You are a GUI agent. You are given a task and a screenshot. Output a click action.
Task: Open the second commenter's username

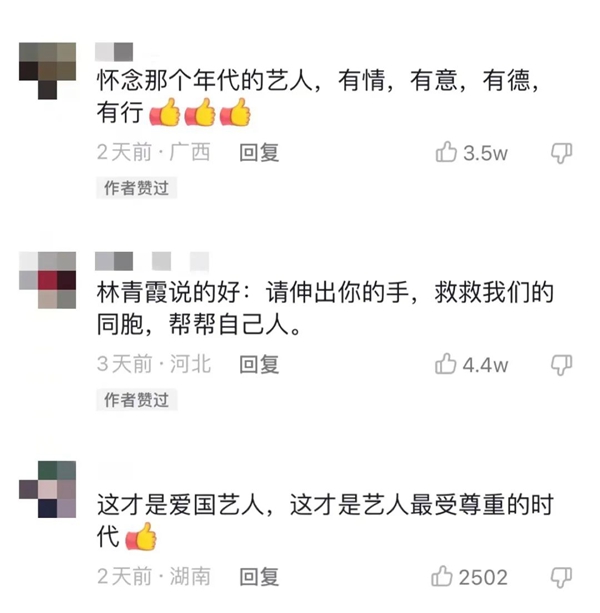152,261
